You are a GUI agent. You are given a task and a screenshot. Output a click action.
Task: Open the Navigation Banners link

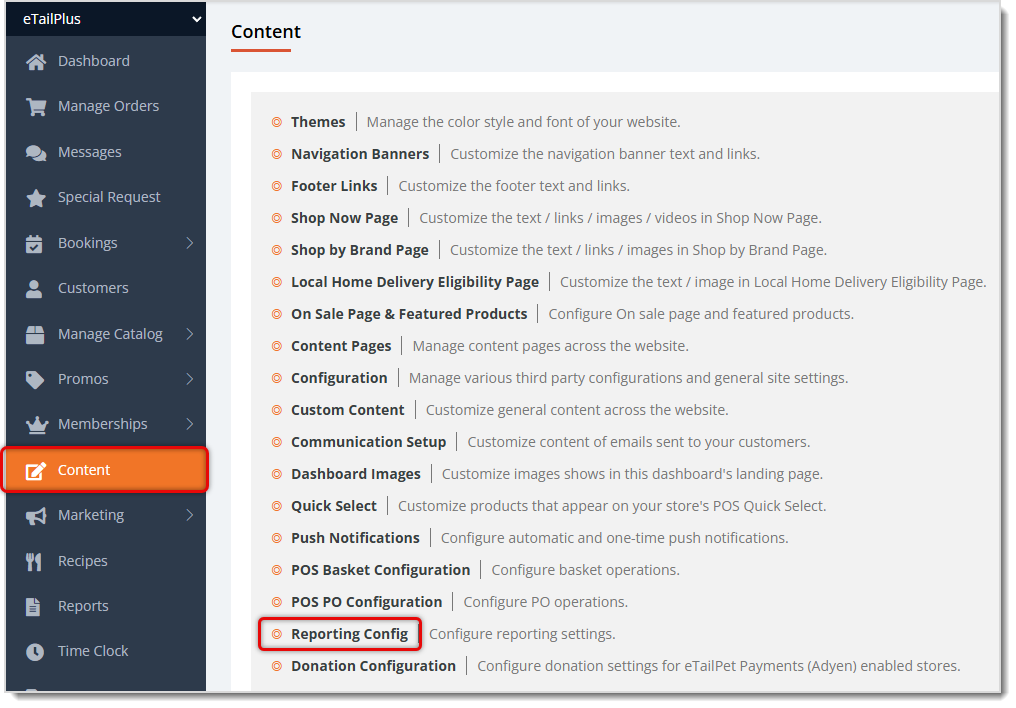[360, 154]
